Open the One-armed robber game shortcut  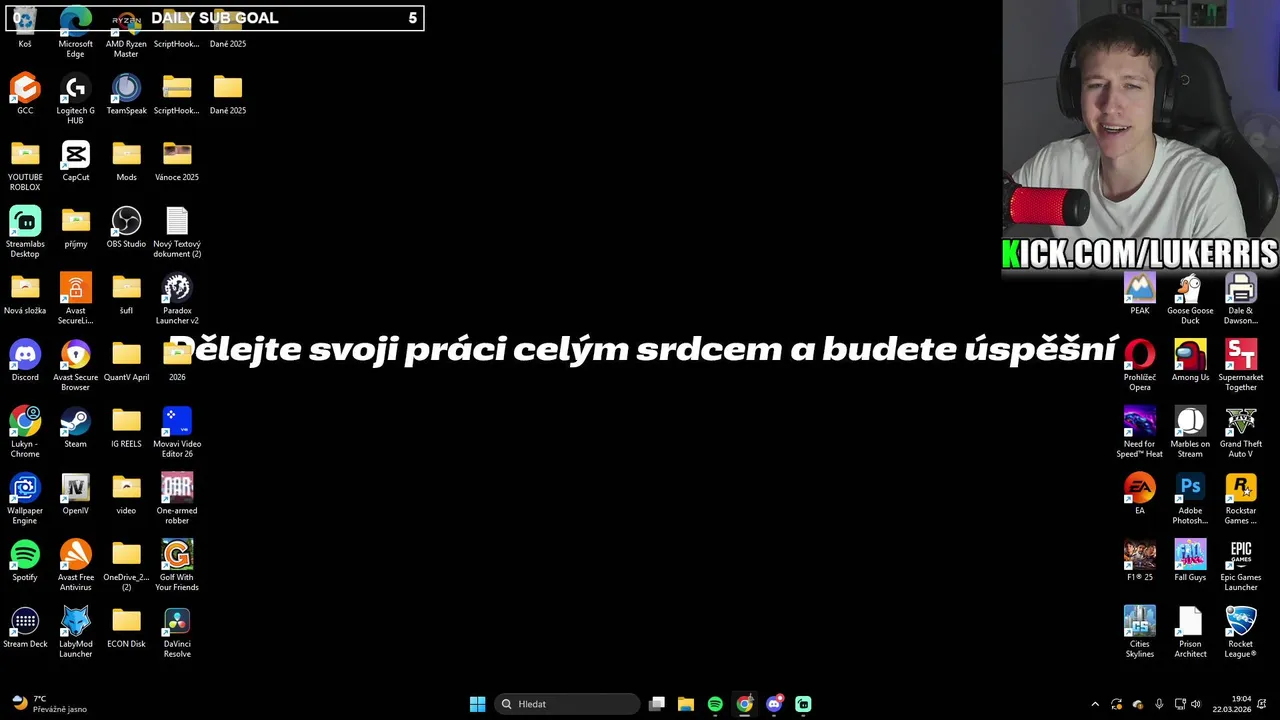(177, 499)
